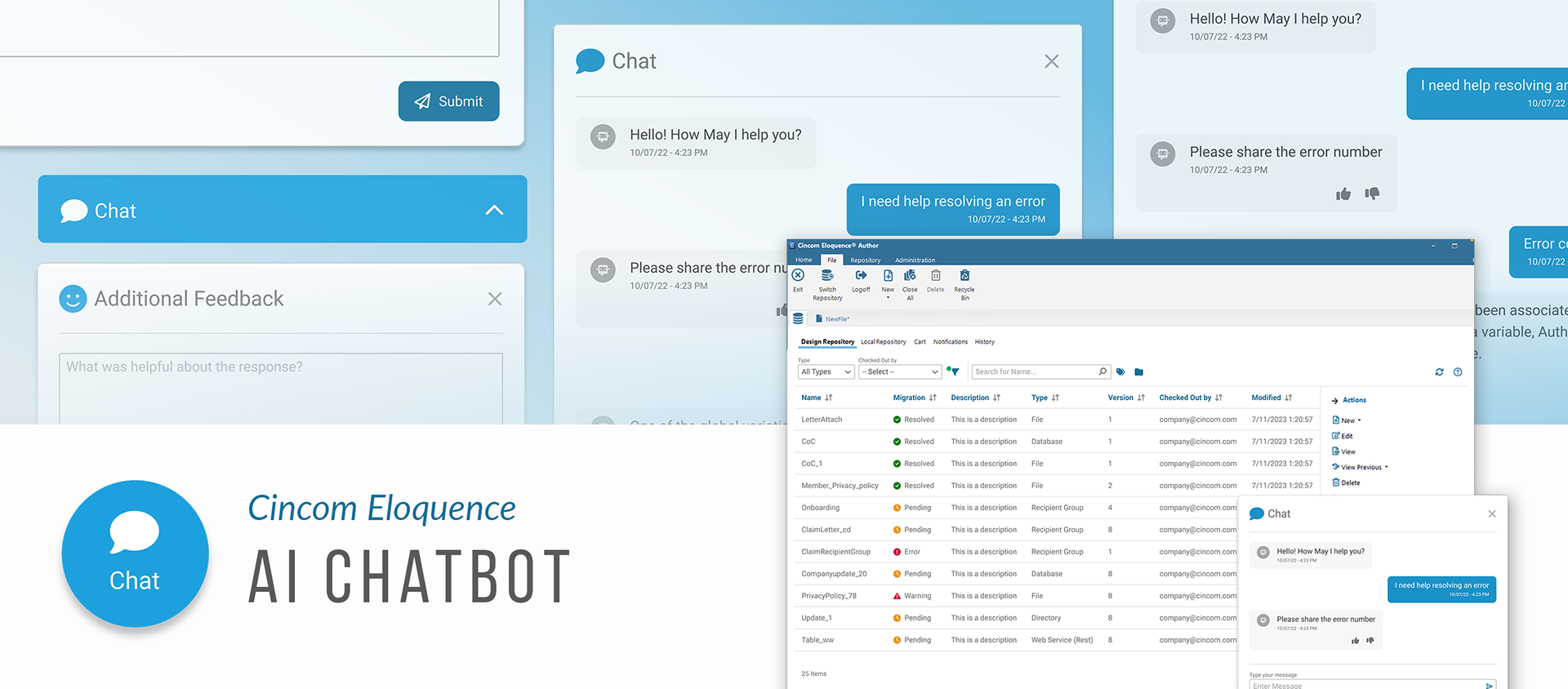Click the tags icon beside search

point(1120,372)
